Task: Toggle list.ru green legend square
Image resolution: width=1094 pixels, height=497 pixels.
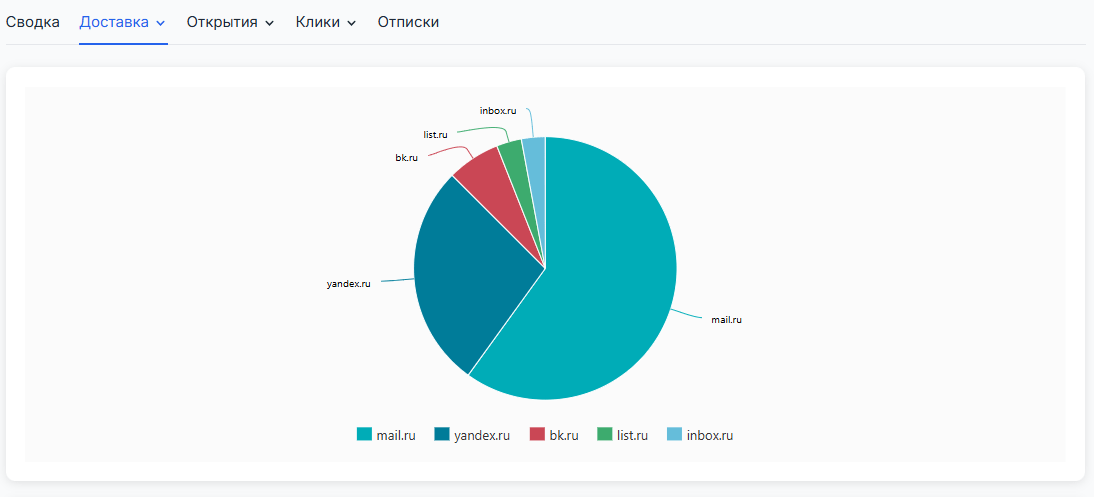Action: 604,434
